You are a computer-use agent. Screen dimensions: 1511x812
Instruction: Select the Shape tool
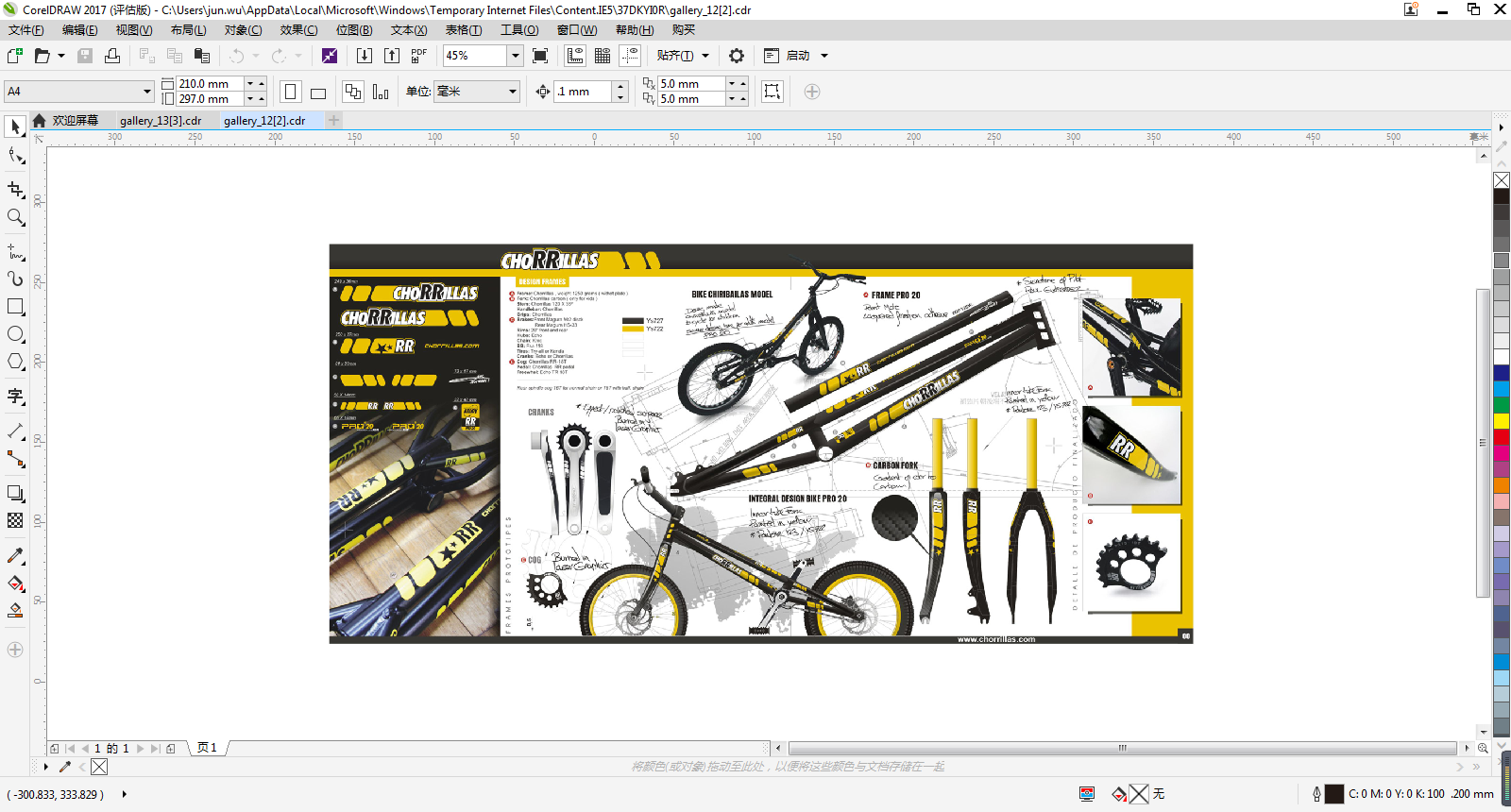pos(15,156)
